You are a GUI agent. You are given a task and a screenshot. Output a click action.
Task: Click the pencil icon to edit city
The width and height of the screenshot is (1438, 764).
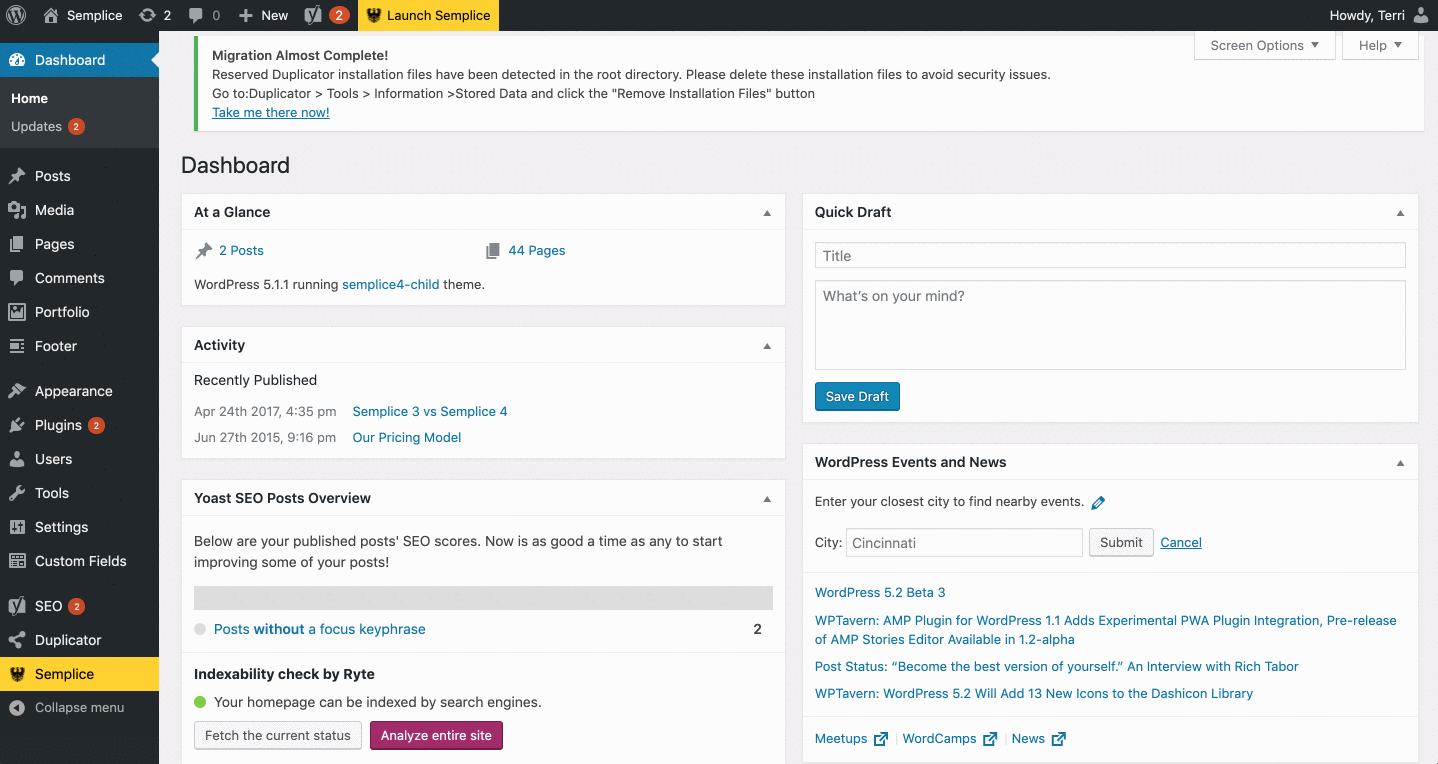(x=1098, y=502)
